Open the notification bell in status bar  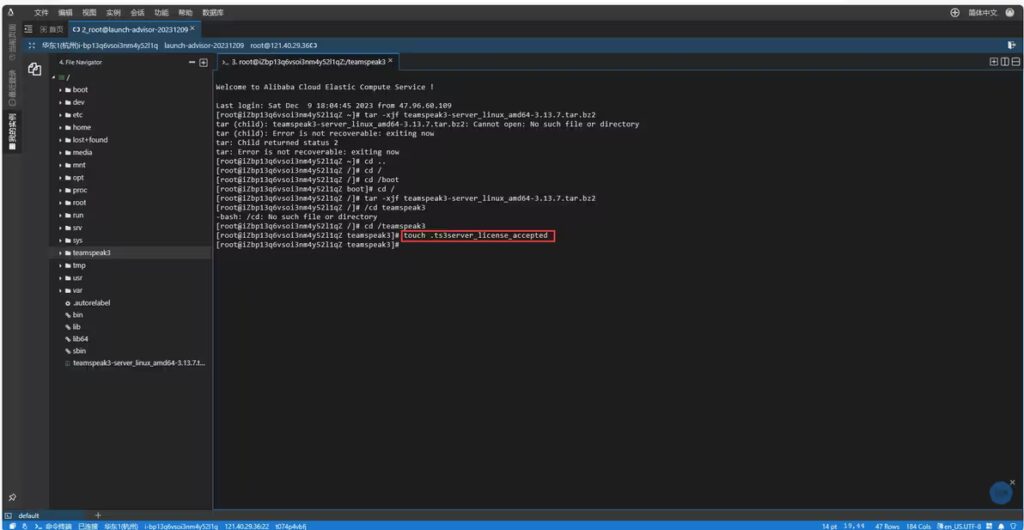click(x=999, y=525)
